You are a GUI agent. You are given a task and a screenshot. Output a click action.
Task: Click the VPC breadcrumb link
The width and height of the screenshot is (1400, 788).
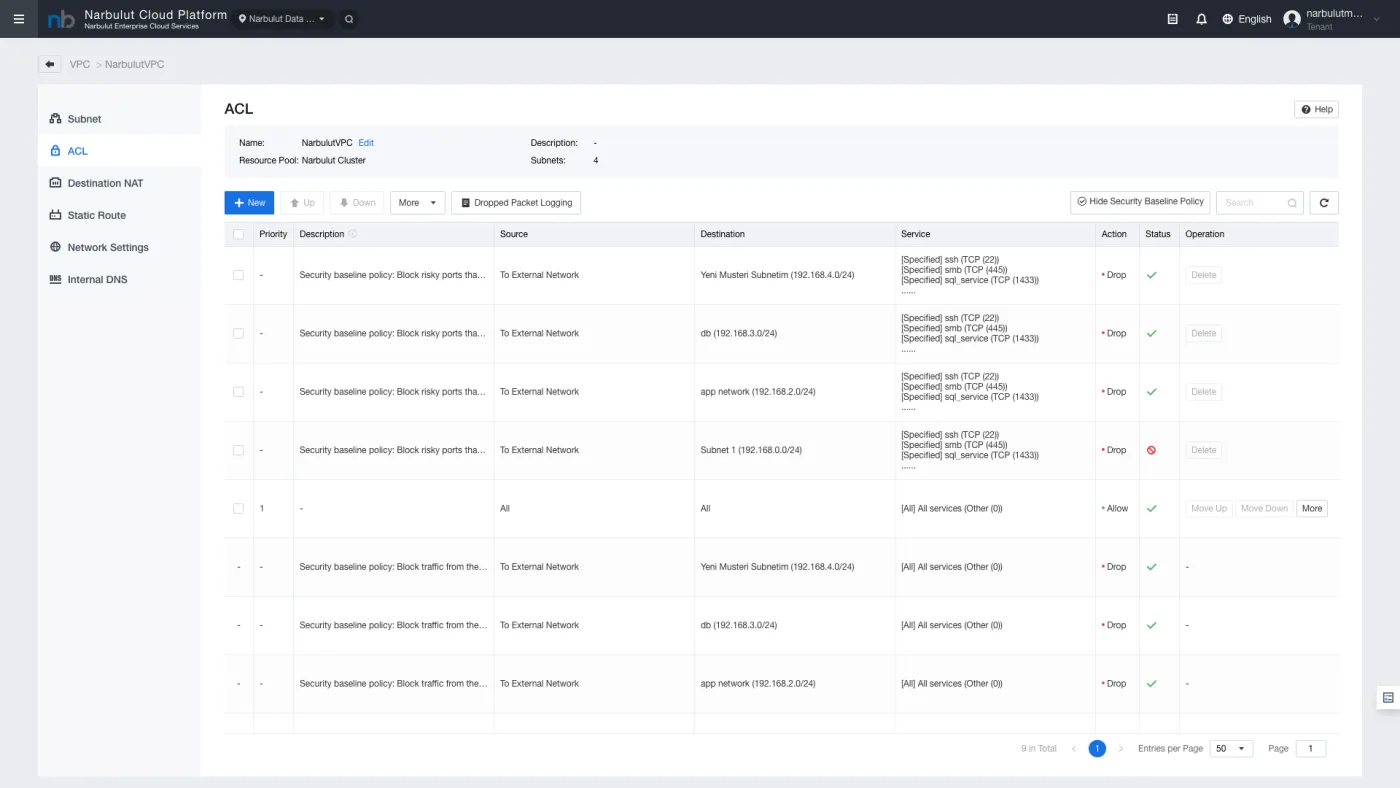[x=79, y=64]
